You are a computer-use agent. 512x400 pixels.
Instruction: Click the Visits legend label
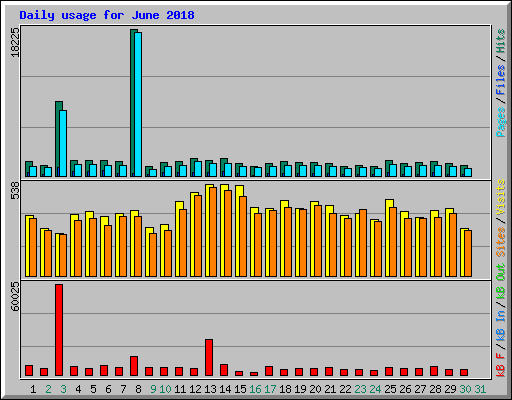click(501, 197)
